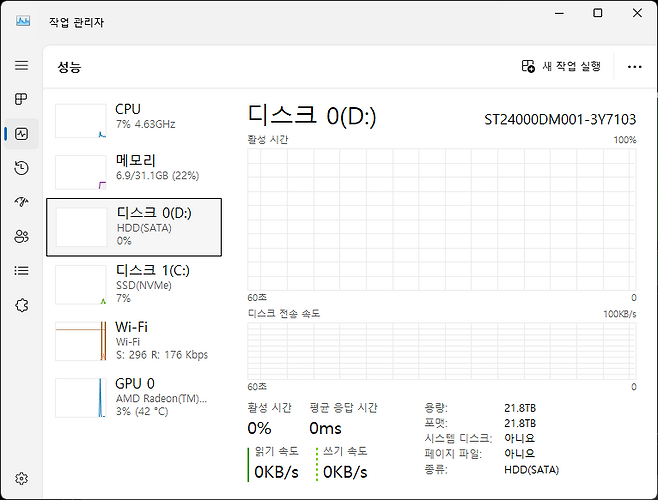The width and height of the screenshot is (658, 500).
Task: Show the Wi-Fi performance graph
Action: pyautogui.click(x=134, y=341)
